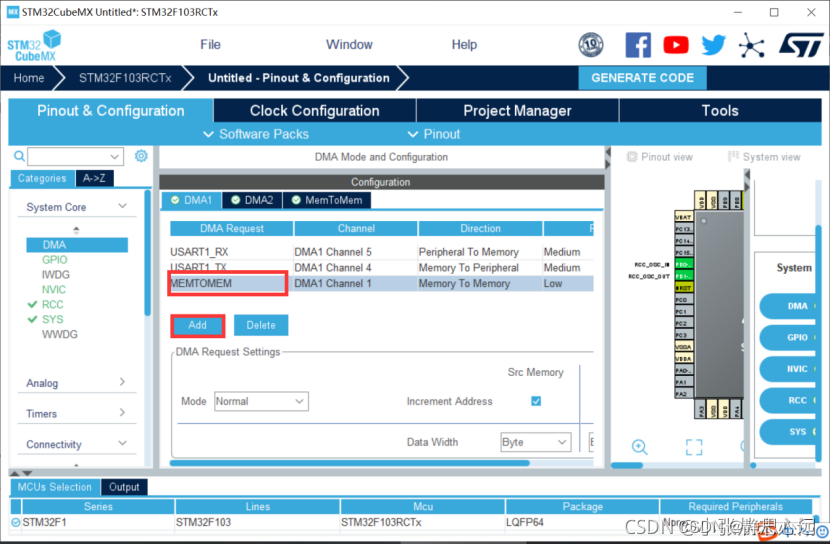Click the 10-year anniversary badge icon

591,45
